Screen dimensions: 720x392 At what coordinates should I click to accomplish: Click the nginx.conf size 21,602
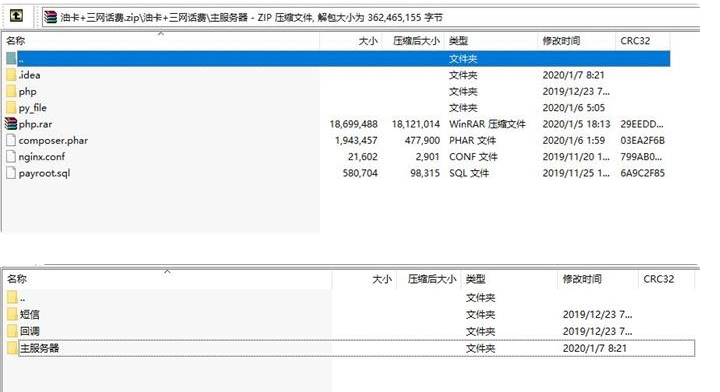tap(363, 157)
